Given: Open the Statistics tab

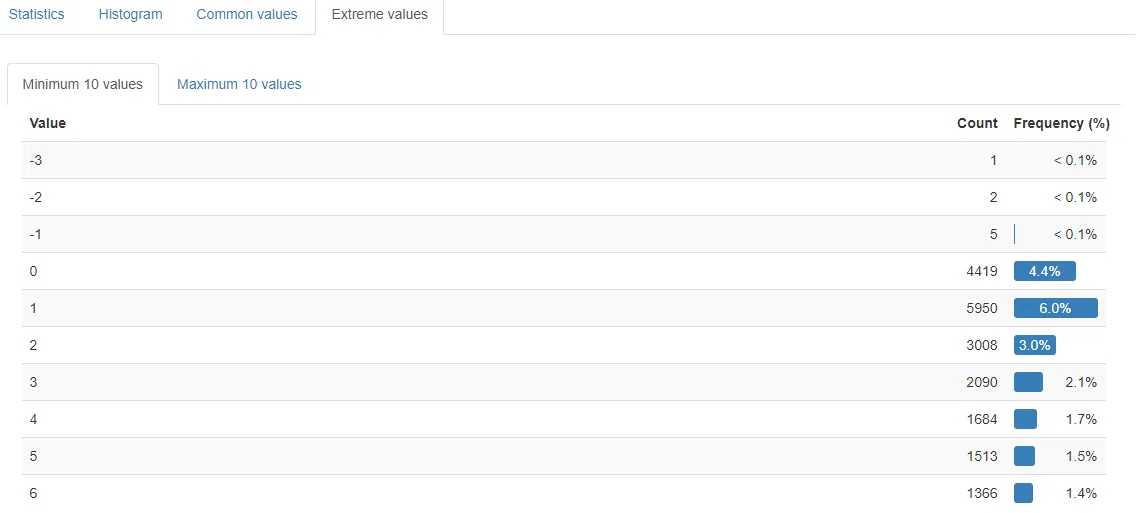Looking at the screenshot, I should tap(36, 15).
